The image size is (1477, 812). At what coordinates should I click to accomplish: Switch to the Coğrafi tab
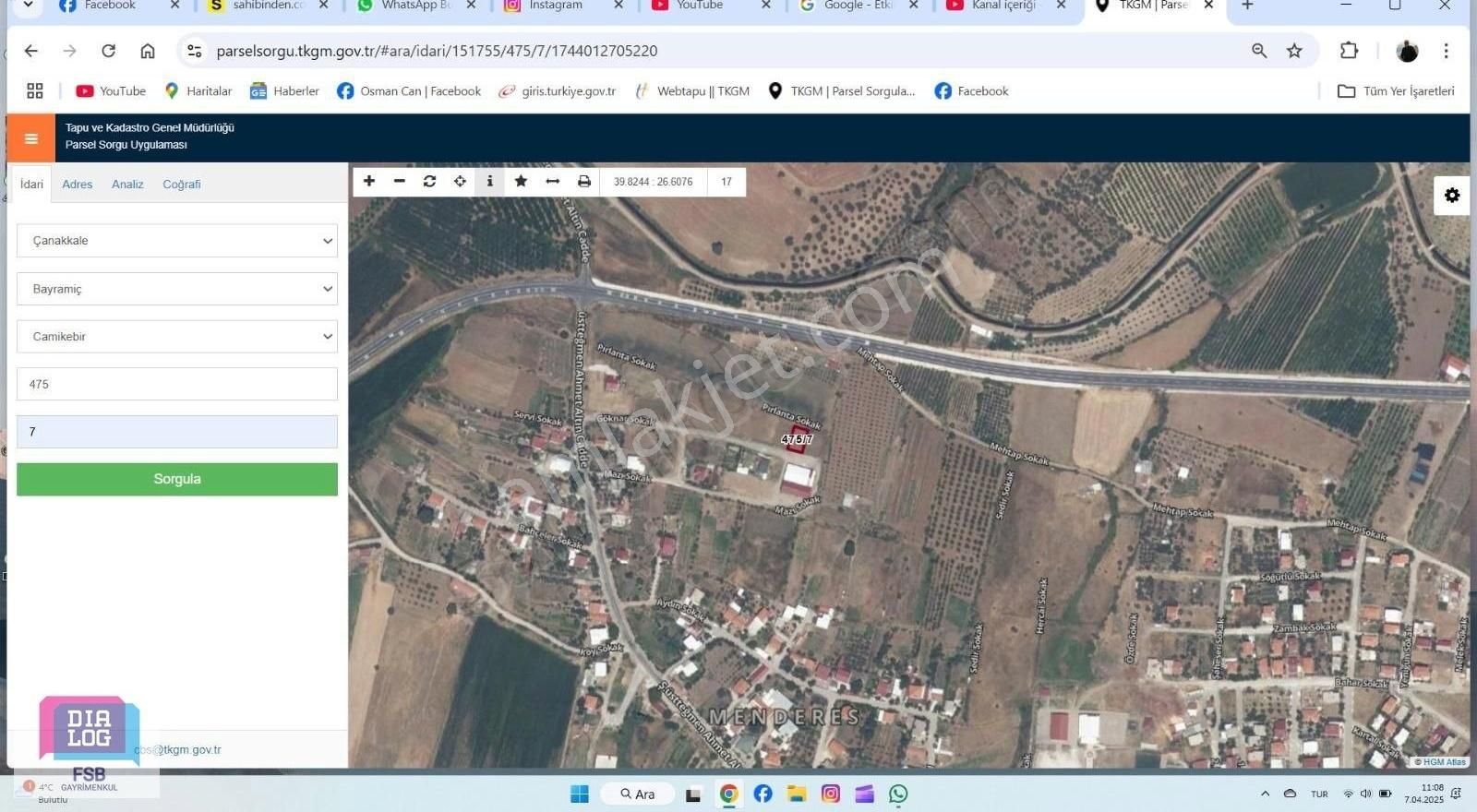pyautogui.click(x=182, y=185)
